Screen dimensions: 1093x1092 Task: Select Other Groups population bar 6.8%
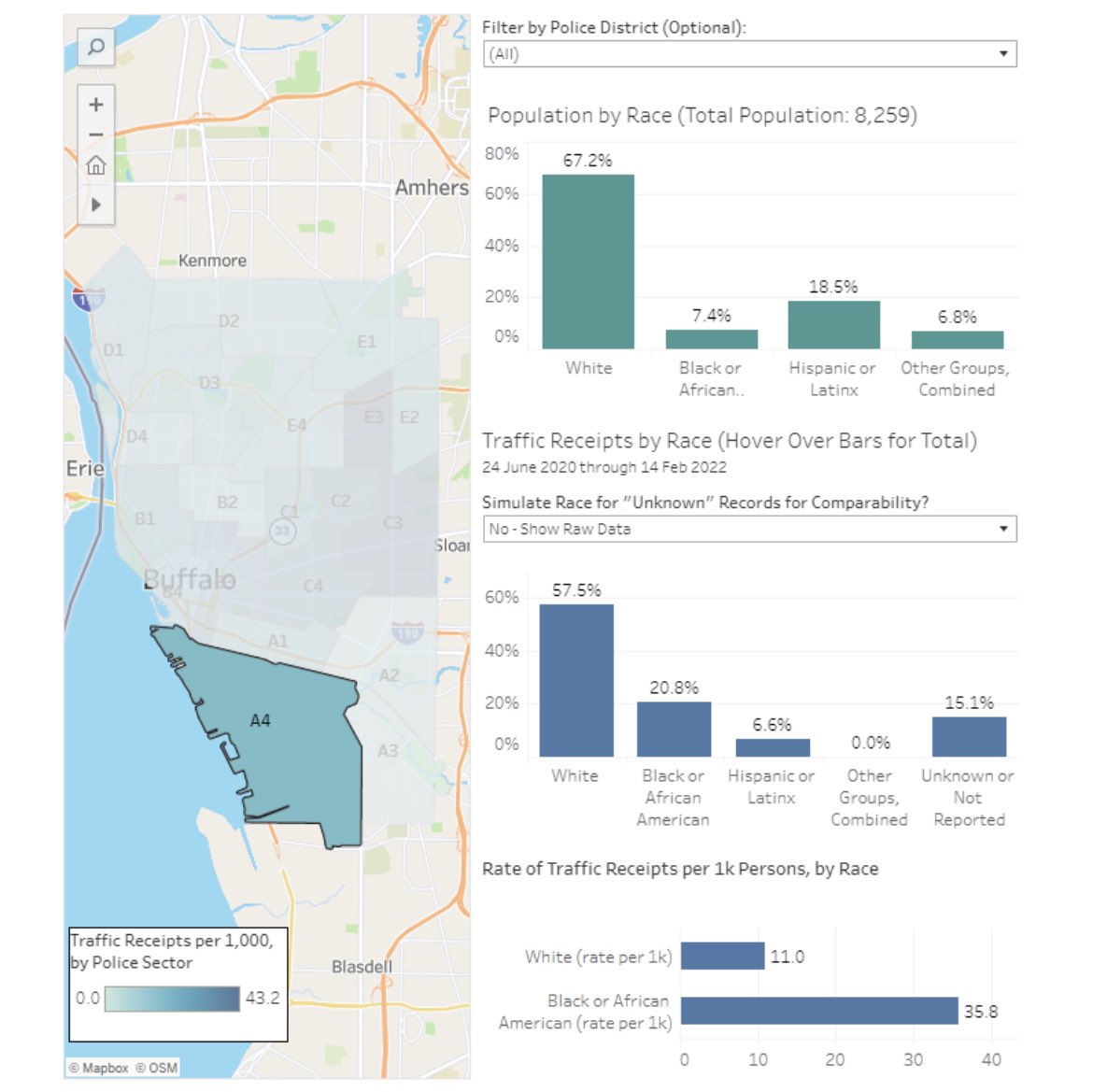click(x=957, y=339)
